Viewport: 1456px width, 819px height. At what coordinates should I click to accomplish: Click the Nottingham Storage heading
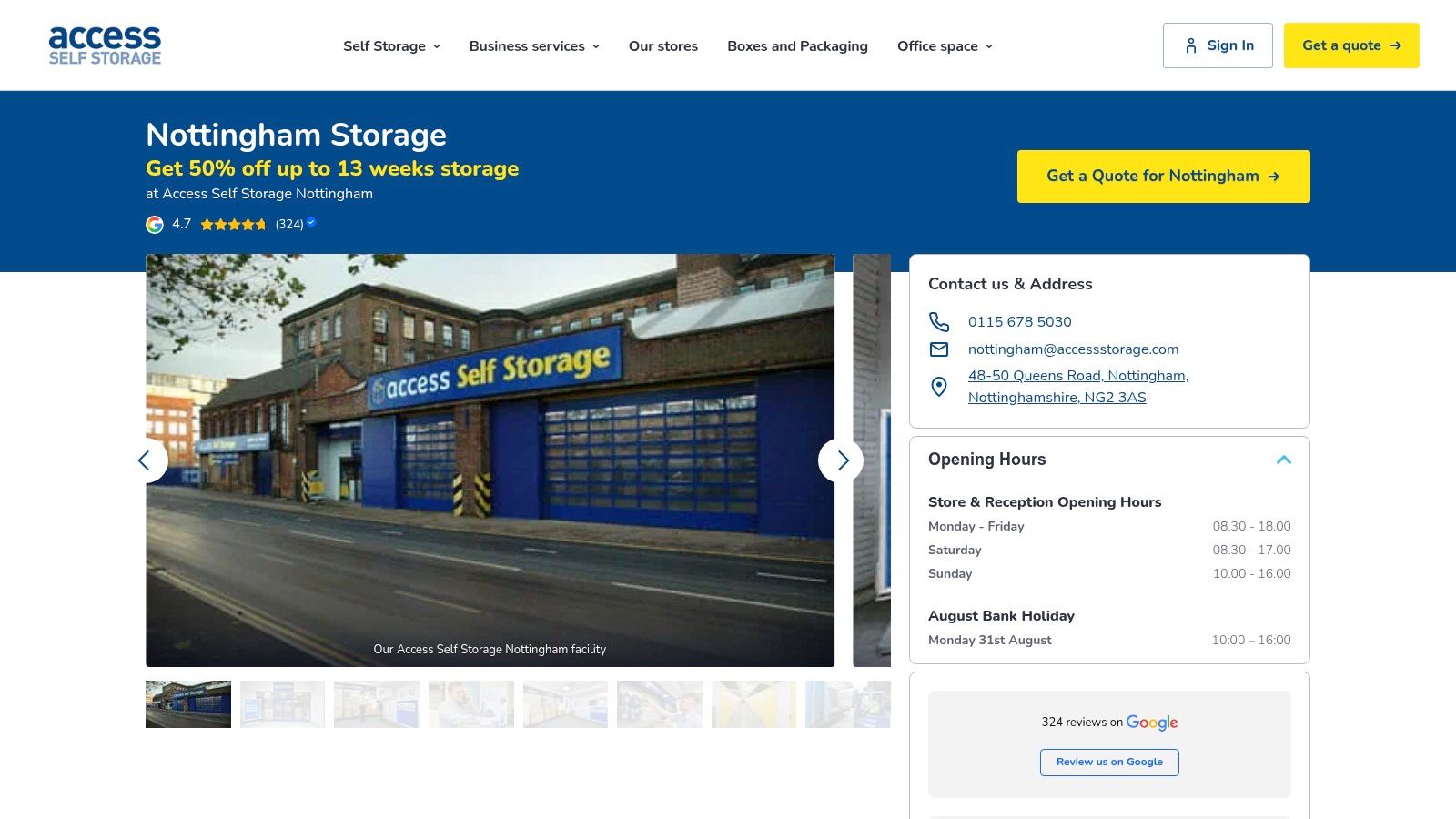[296, 135]
